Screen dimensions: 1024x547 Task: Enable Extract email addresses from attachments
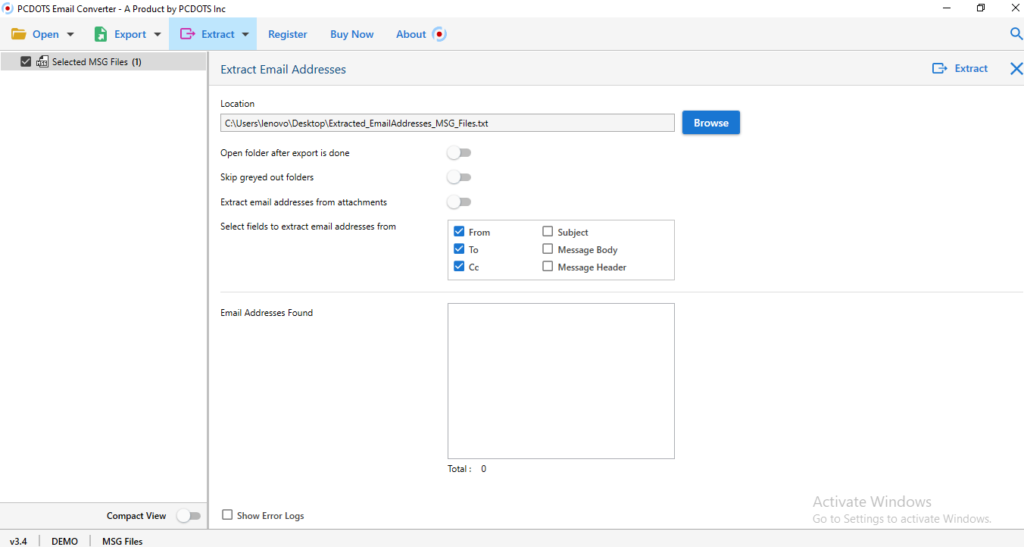click(459, 202)
